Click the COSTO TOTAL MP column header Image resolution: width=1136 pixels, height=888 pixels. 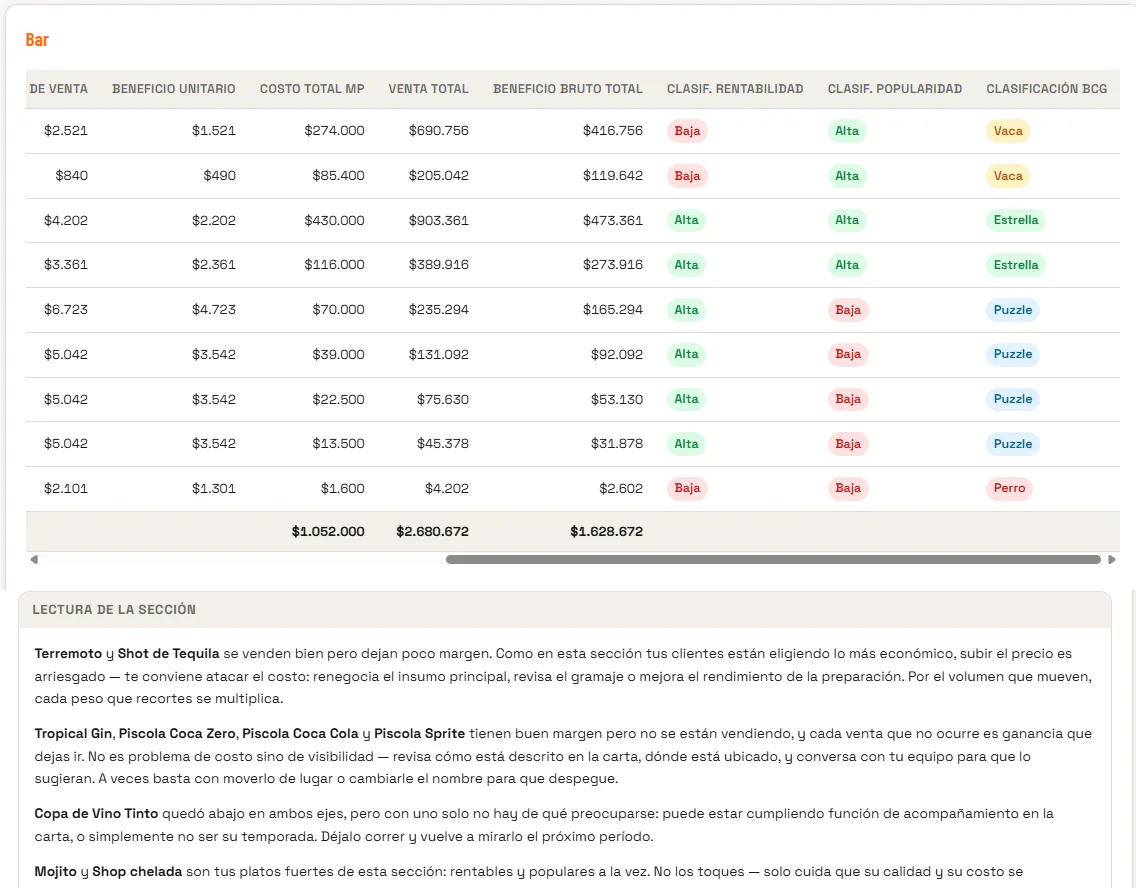coord(312,88)
